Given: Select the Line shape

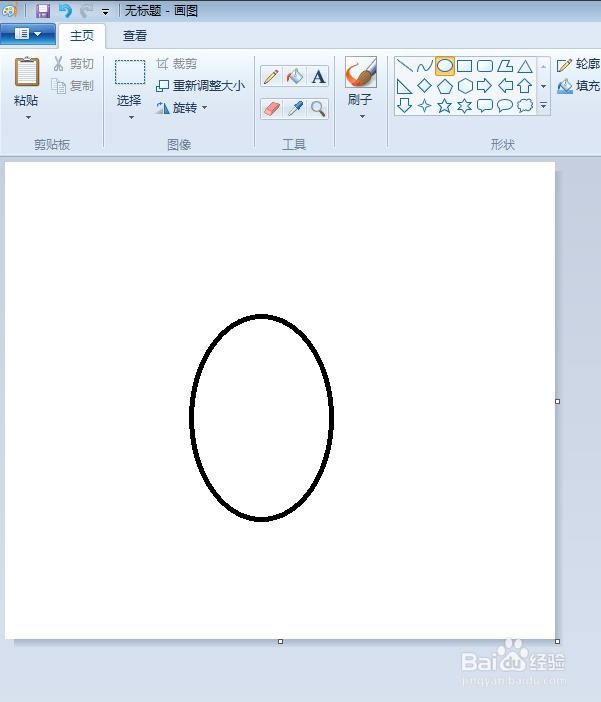Looking at the screenshot, I should (x=404, y=66).
